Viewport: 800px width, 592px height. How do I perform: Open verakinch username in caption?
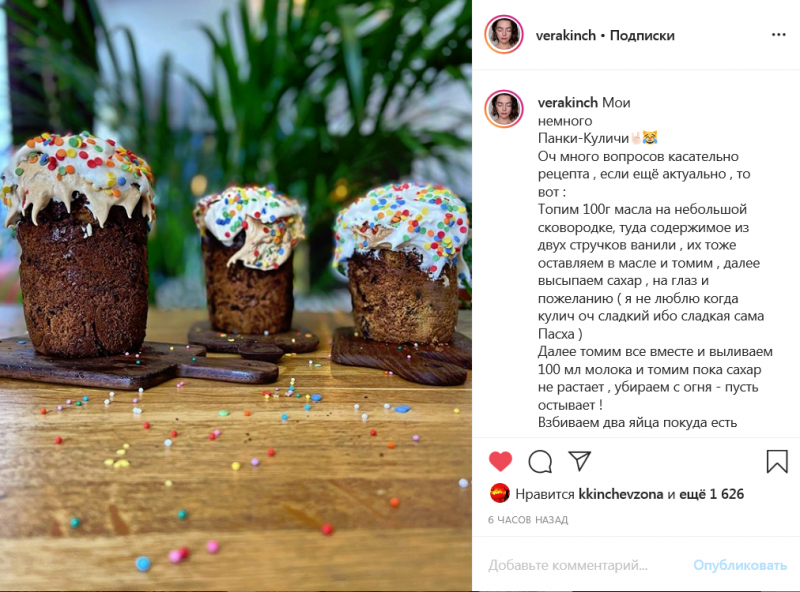click(x=567, y=103)
